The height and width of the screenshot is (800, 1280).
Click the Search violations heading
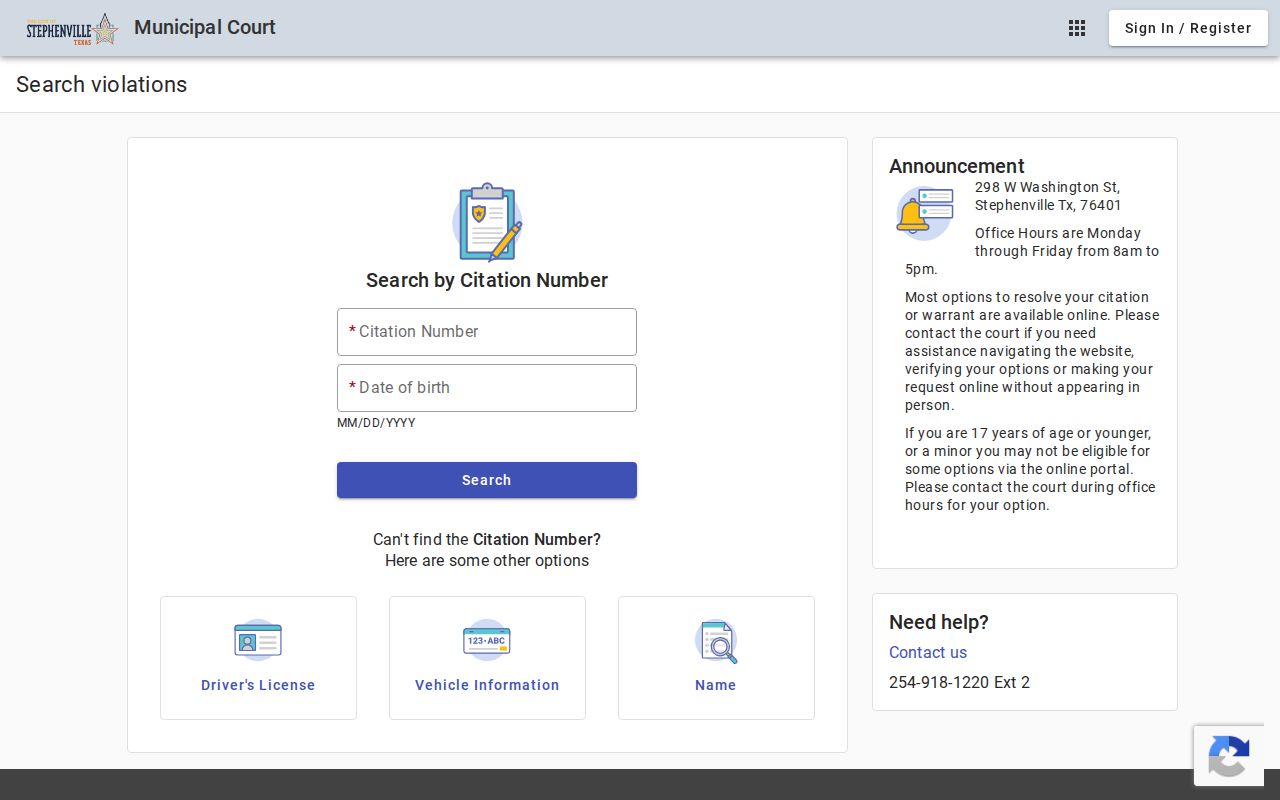(101, 84)
